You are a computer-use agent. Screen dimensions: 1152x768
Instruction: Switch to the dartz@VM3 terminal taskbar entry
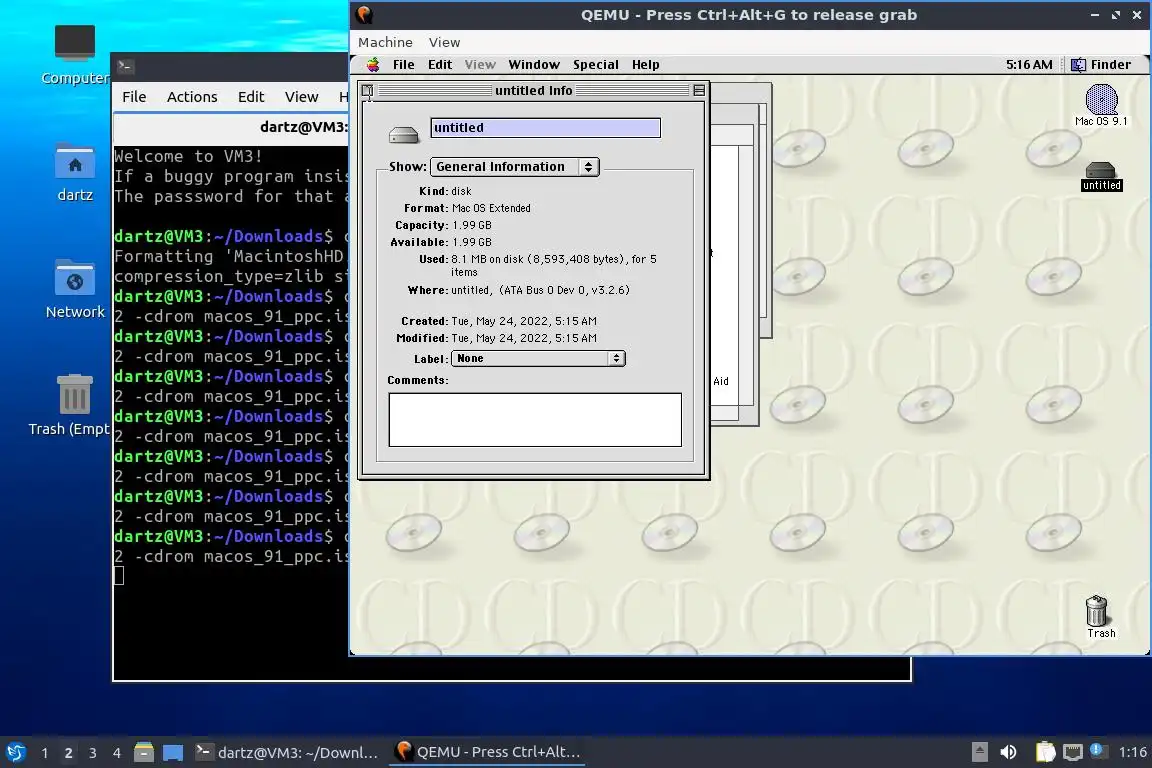[x=287, y=752]
